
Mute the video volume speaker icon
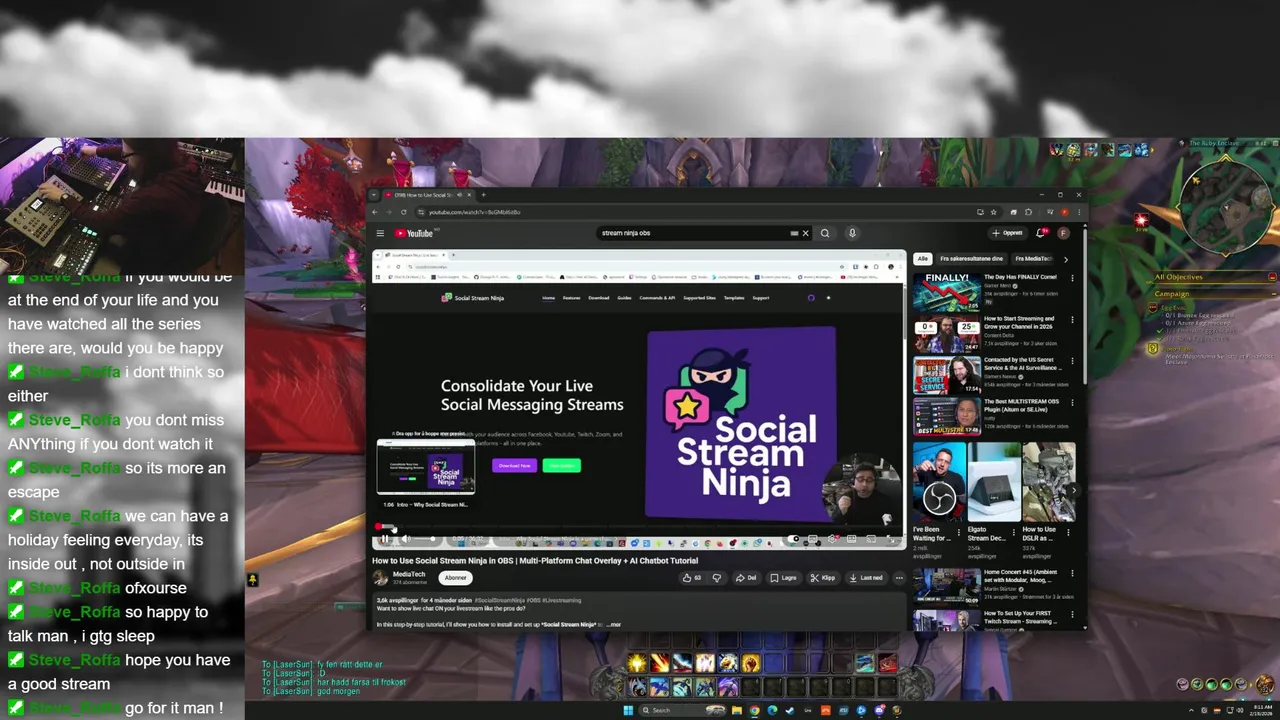click(407, 539)
